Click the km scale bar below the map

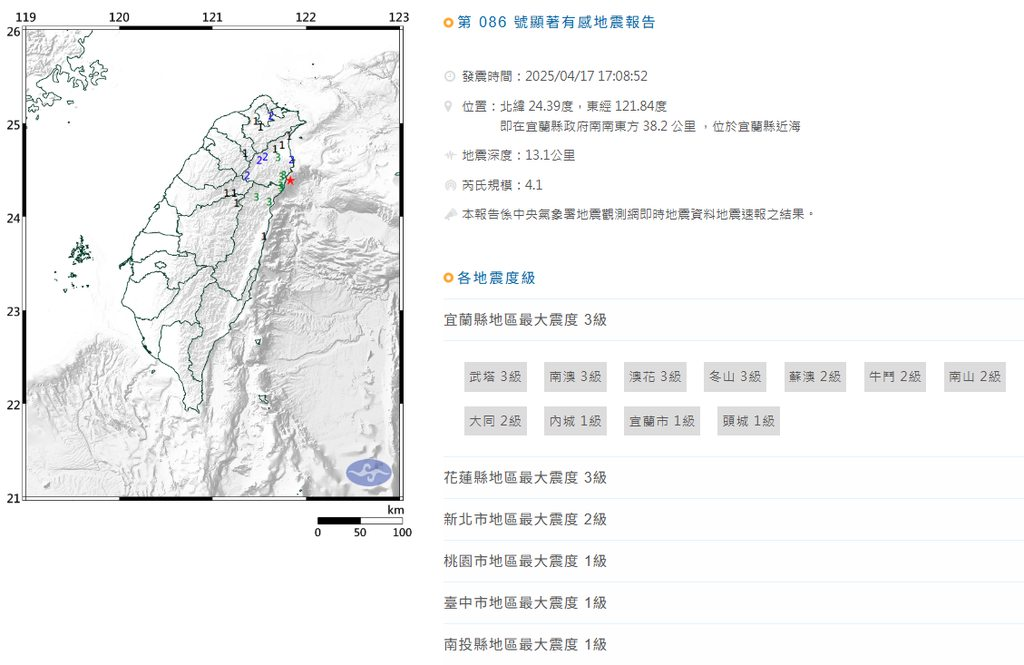coord(360,520)
